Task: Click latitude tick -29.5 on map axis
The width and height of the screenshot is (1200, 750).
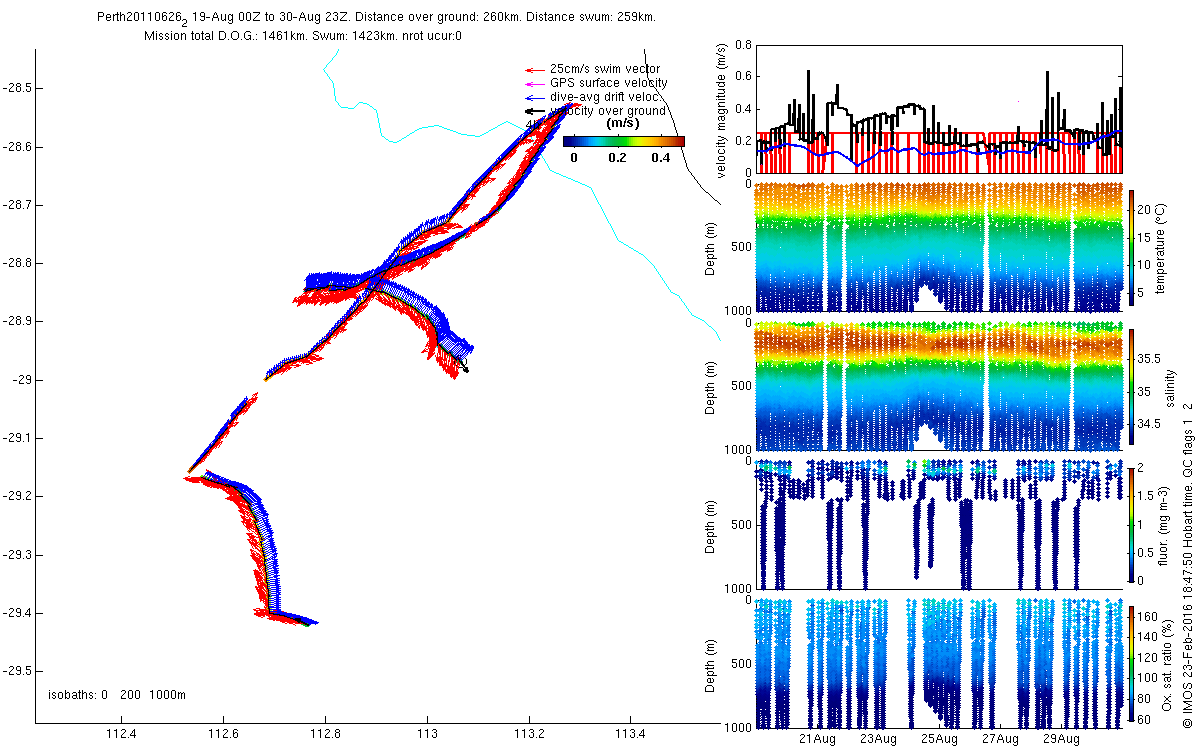Action: point(16,671)
